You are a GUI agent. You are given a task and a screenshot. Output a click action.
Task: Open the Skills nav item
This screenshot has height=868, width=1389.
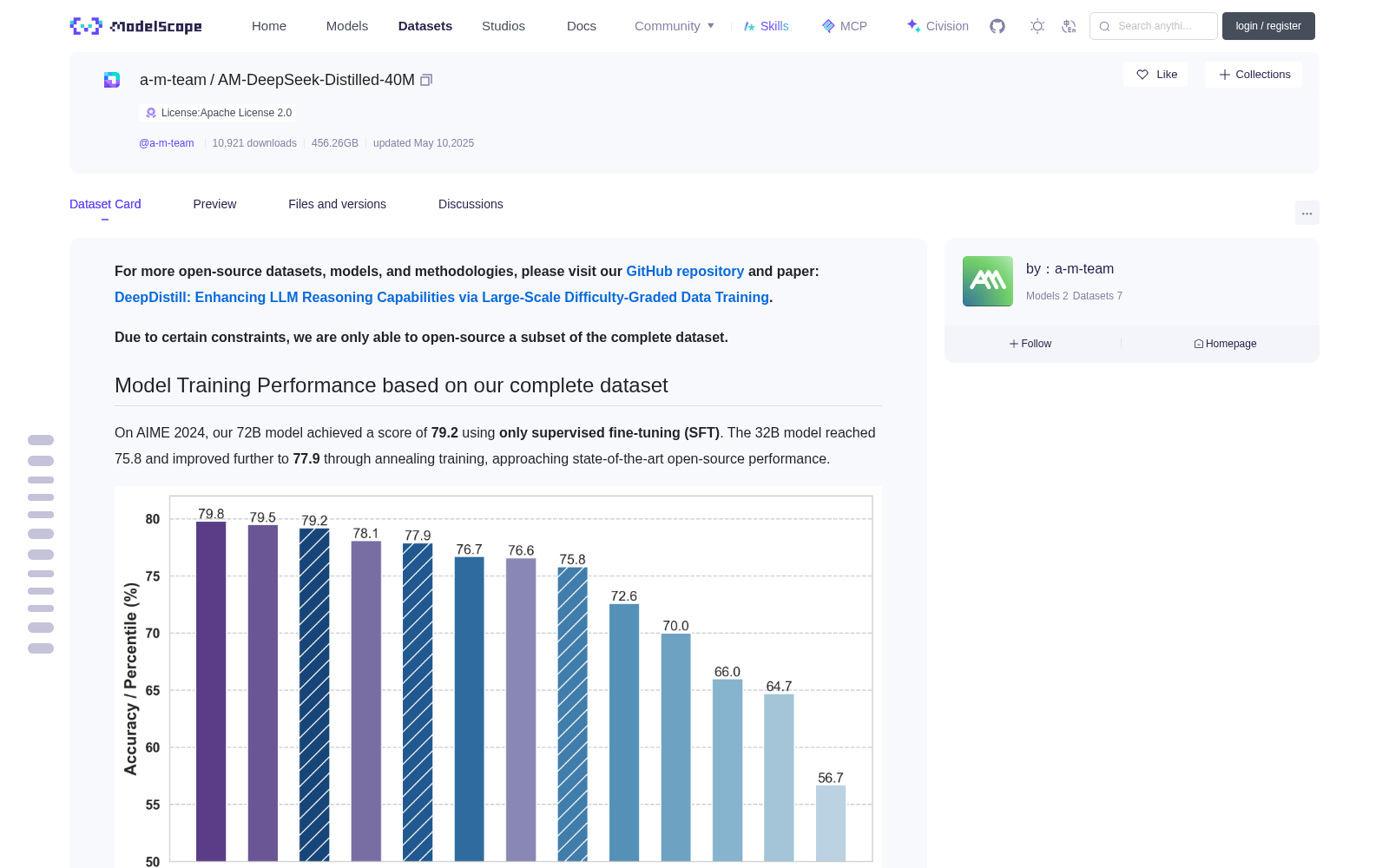(766, 26)
